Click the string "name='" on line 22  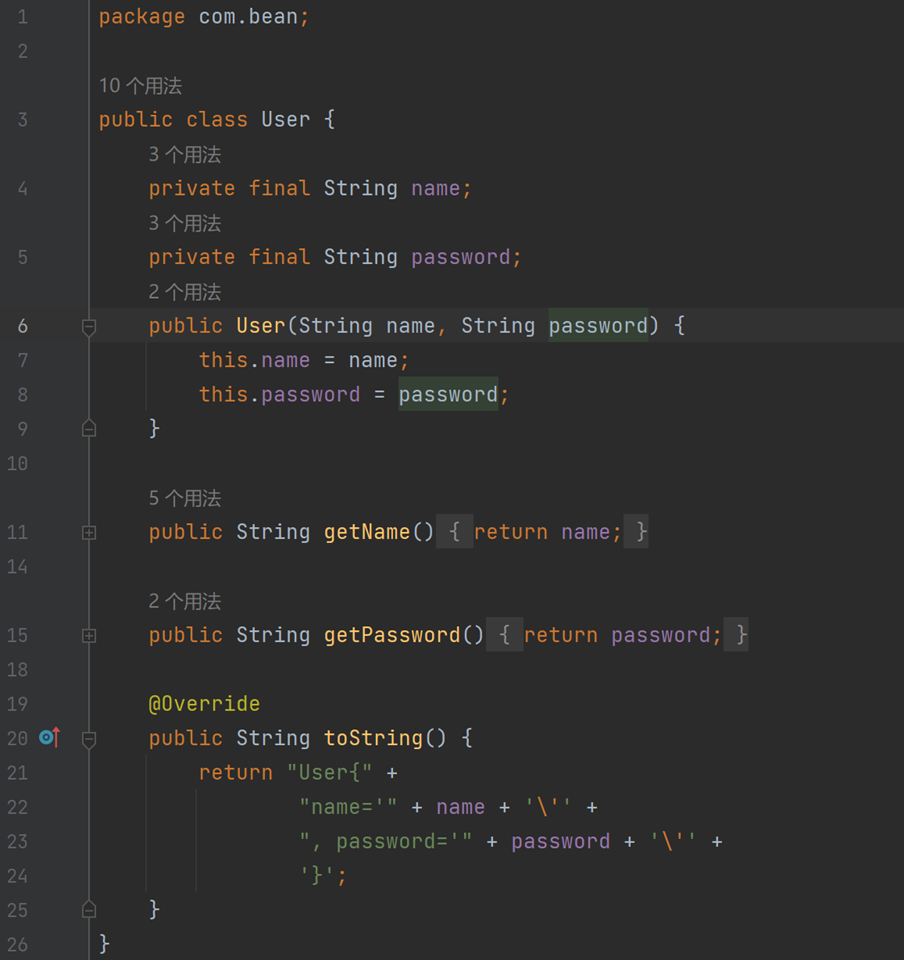click(x=348, y=806)
